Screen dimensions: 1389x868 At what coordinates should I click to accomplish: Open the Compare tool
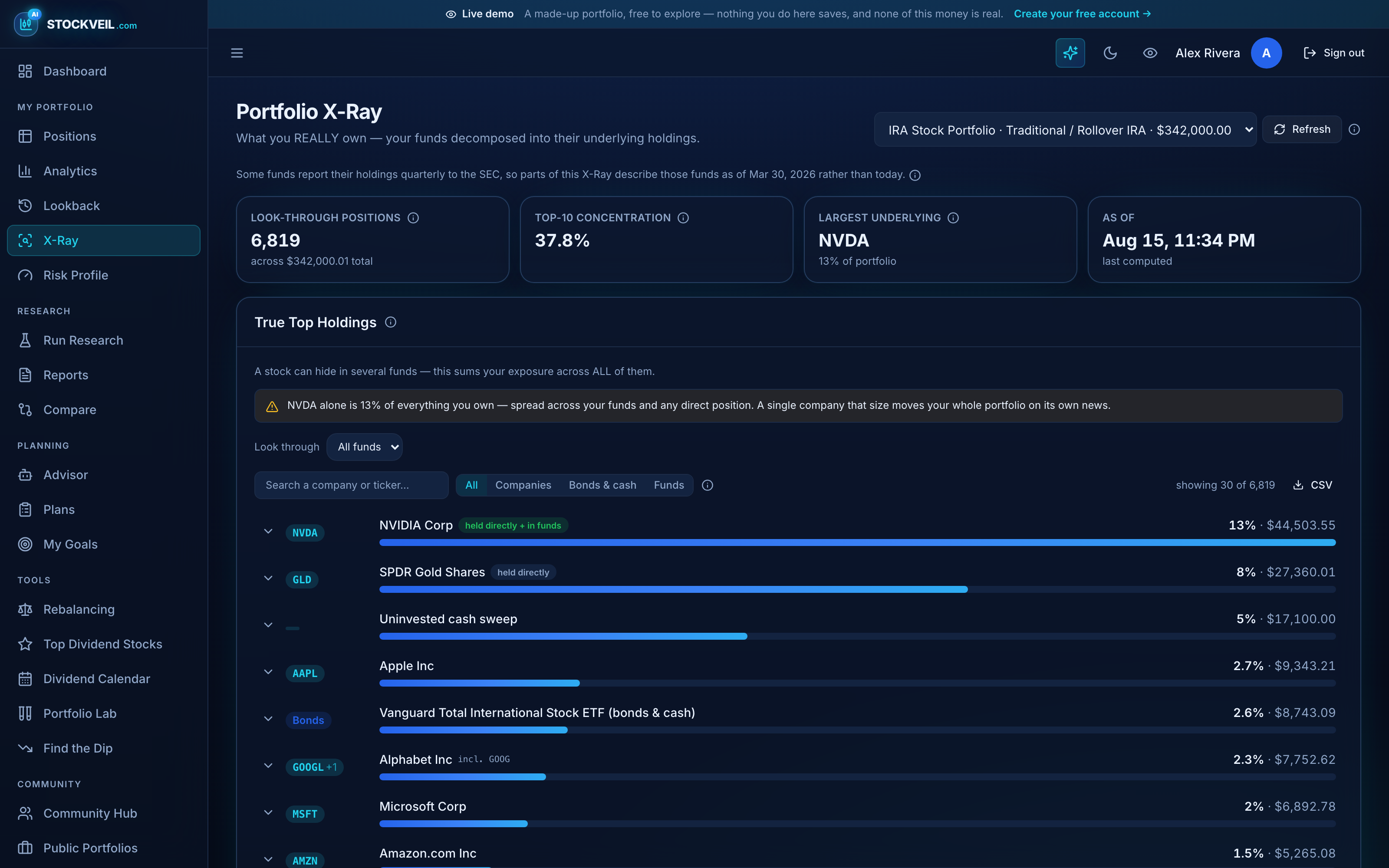103,410
